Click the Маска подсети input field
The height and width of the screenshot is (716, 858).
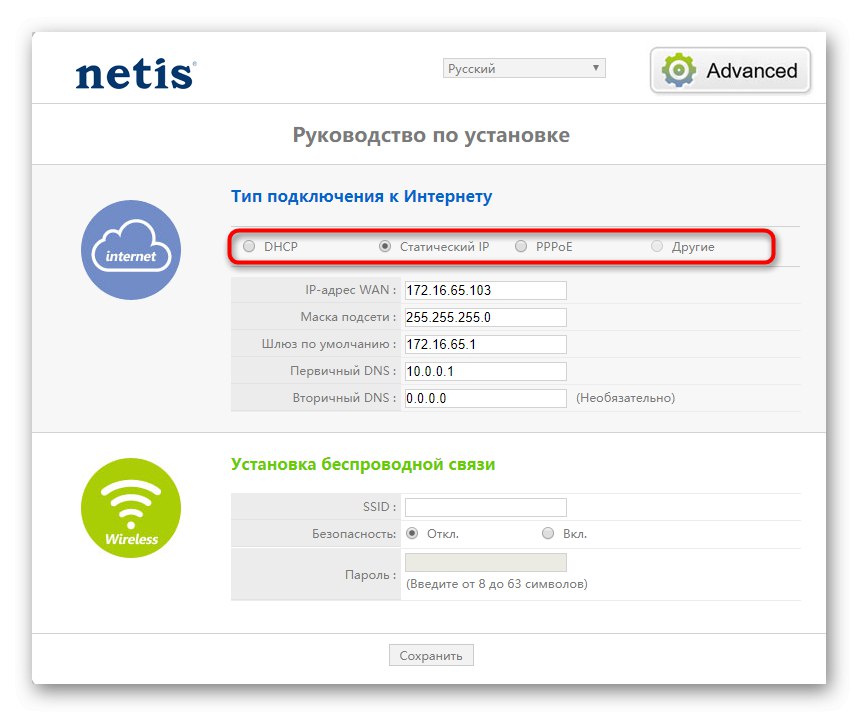[x=484, y=317]
